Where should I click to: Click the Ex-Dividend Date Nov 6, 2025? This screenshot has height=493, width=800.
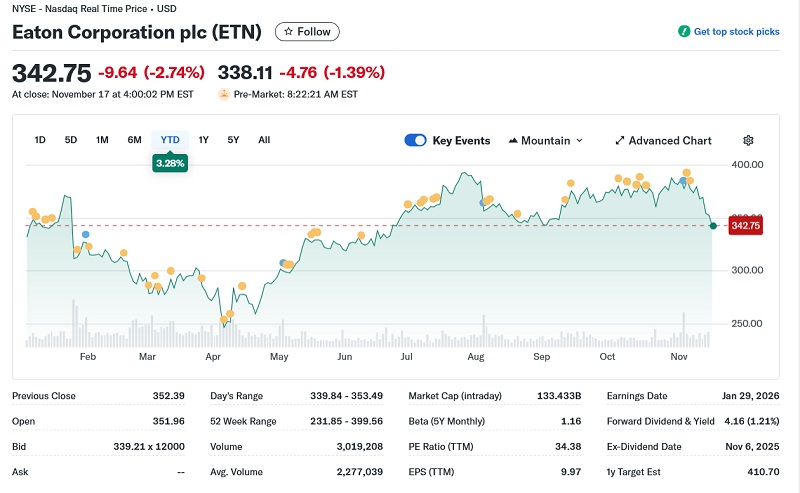click(x=752, y=447)
